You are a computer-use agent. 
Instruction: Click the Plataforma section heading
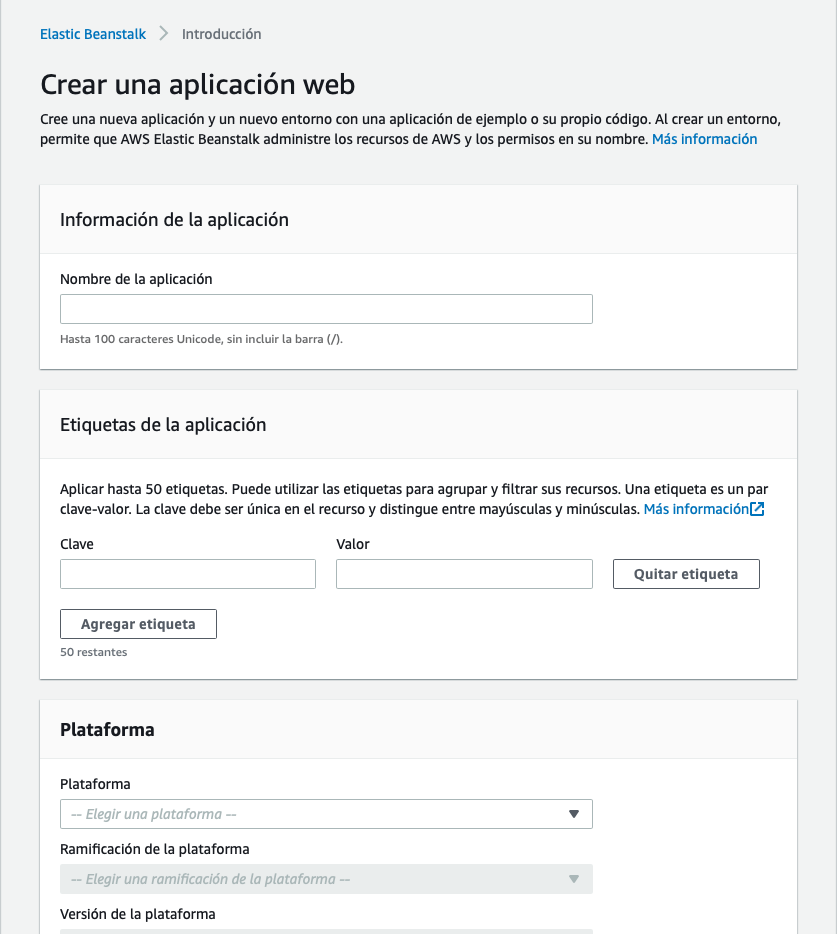tap(107, 730)
